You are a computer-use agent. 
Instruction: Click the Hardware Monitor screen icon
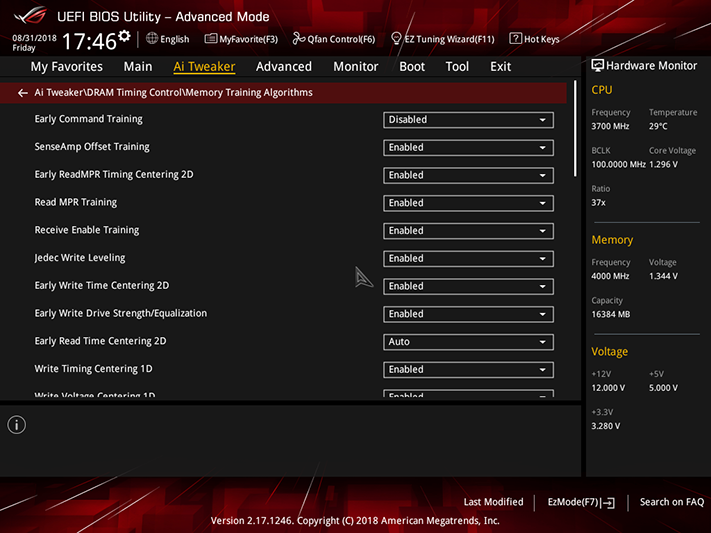[x=598, y=66]
